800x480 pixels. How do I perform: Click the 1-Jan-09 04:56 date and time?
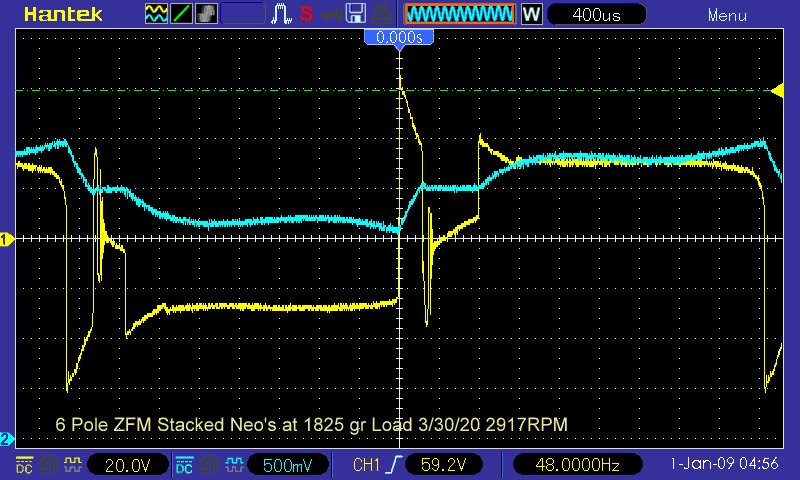pyautogui.click(x=724, y=464)
